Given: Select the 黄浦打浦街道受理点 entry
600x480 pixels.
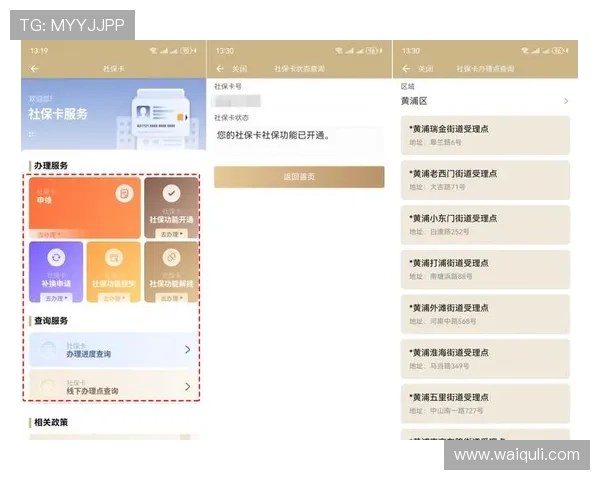Looking at the screenshot, I should (x=485, y=269).
